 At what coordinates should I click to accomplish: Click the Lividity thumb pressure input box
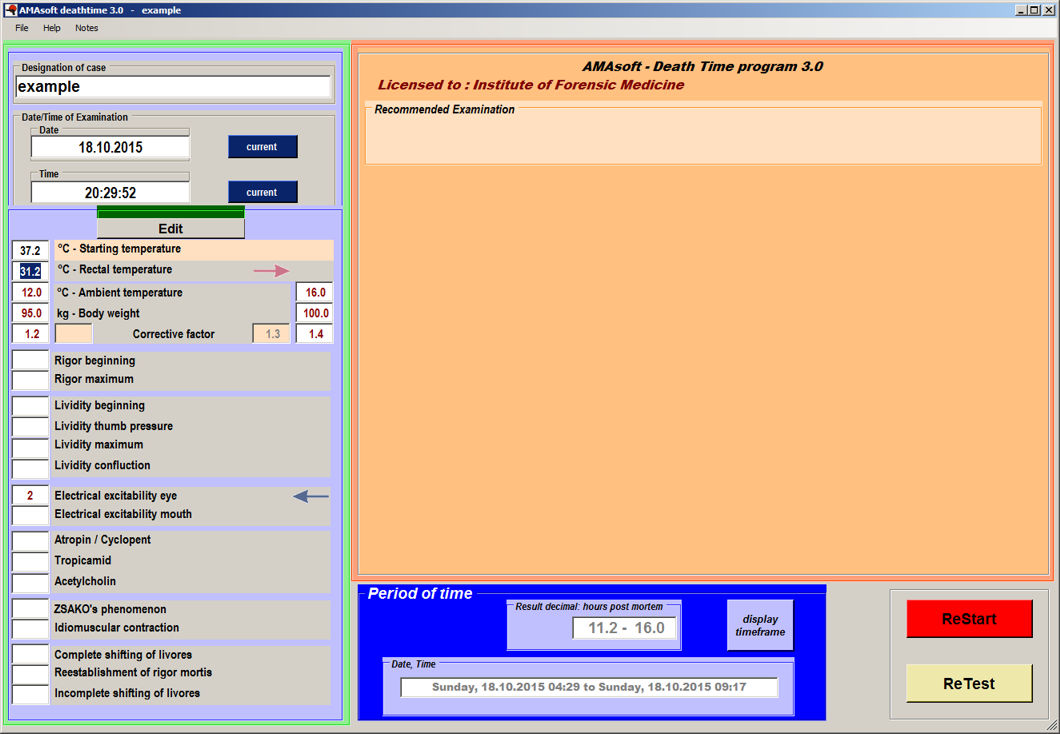(x=30, y=427)
